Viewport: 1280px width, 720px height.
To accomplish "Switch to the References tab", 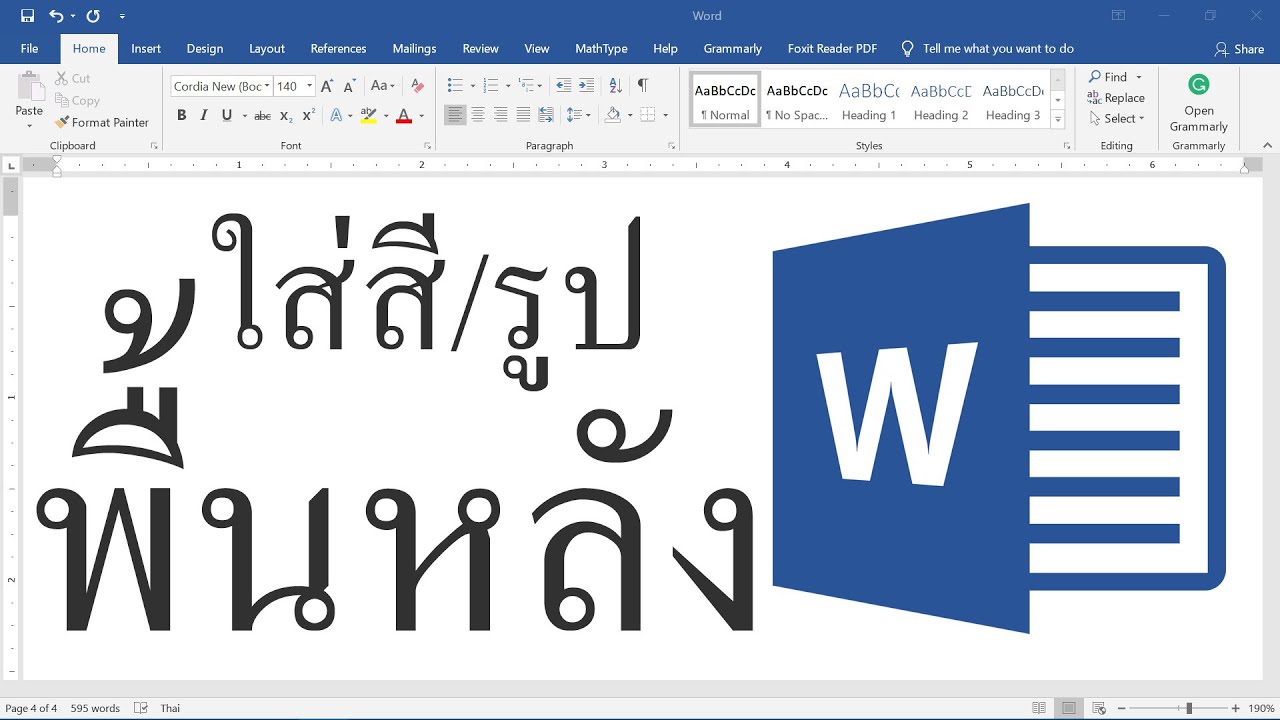I will coord(338,48).
